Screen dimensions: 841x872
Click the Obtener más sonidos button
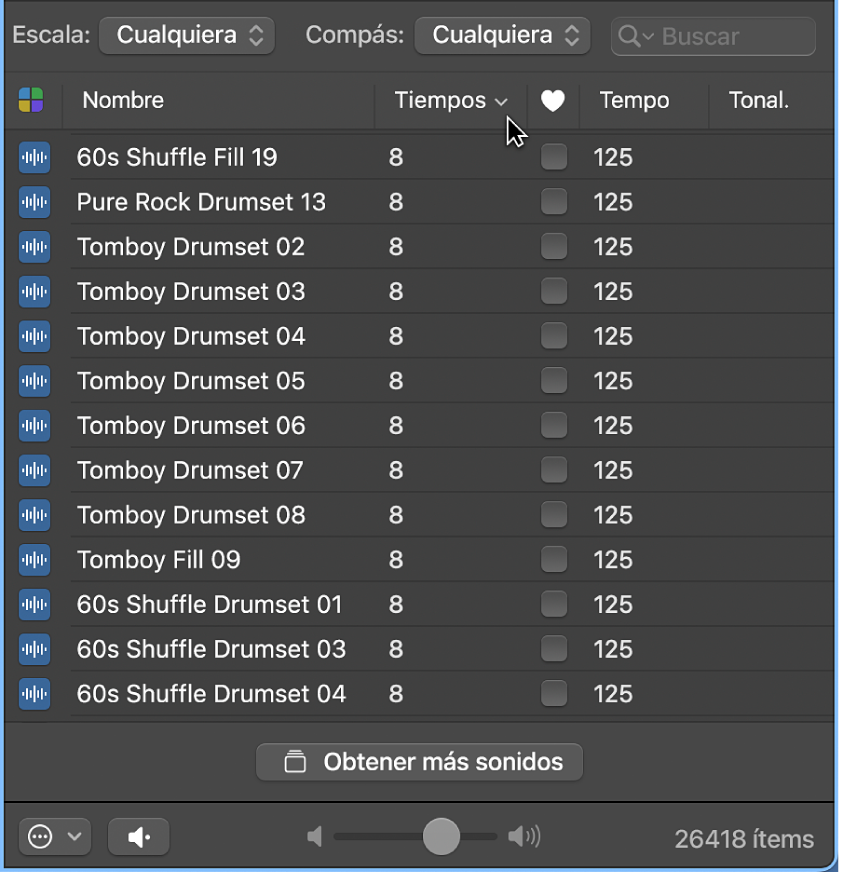pyautogui.click(x=420, y=762)
